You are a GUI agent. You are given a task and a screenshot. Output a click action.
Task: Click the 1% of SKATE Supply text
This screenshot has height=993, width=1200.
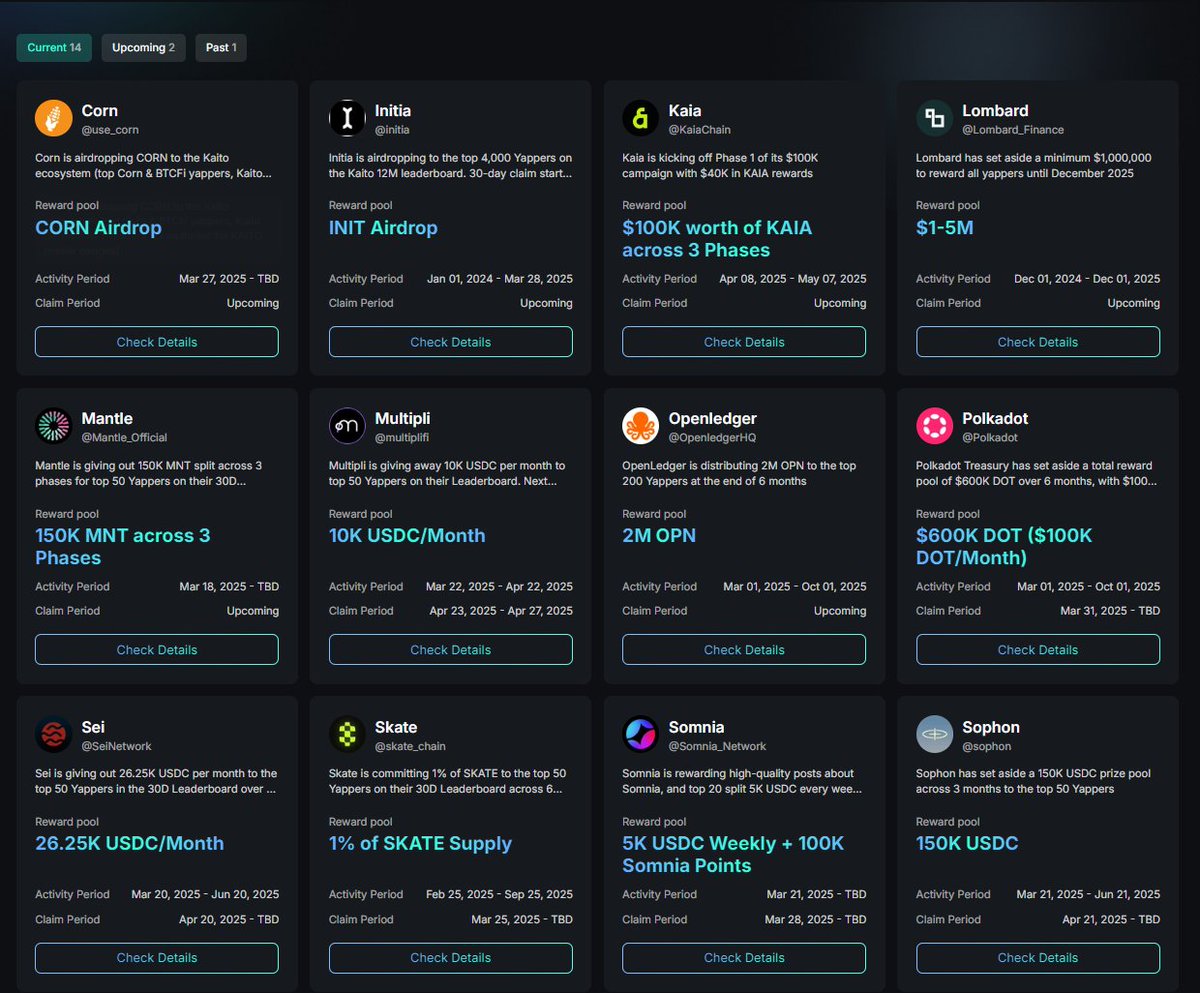click(x=420, y=844)
